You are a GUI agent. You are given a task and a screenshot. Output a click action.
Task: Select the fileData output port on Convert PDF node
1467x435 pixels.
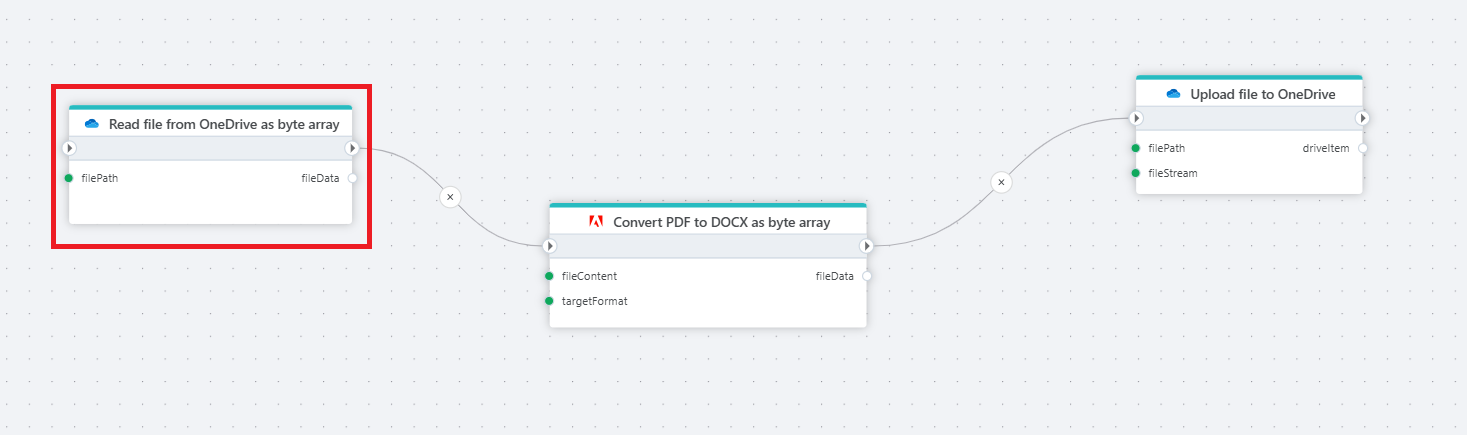pyautogui.click(x=867, y=276)
